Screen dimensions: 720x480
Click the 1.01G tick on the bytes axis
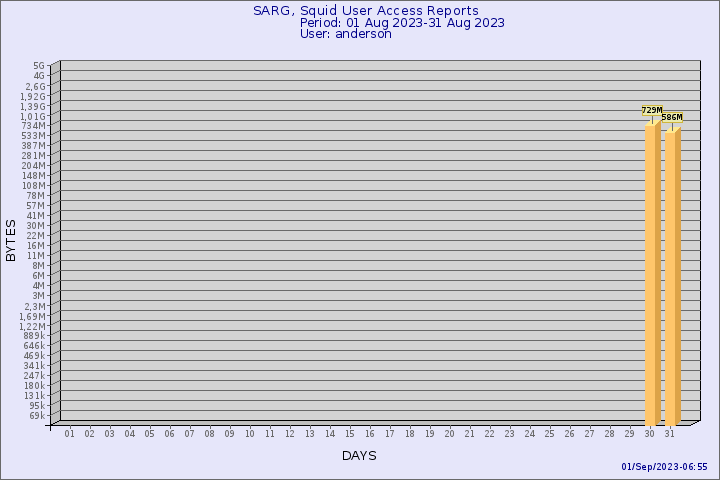33,115
